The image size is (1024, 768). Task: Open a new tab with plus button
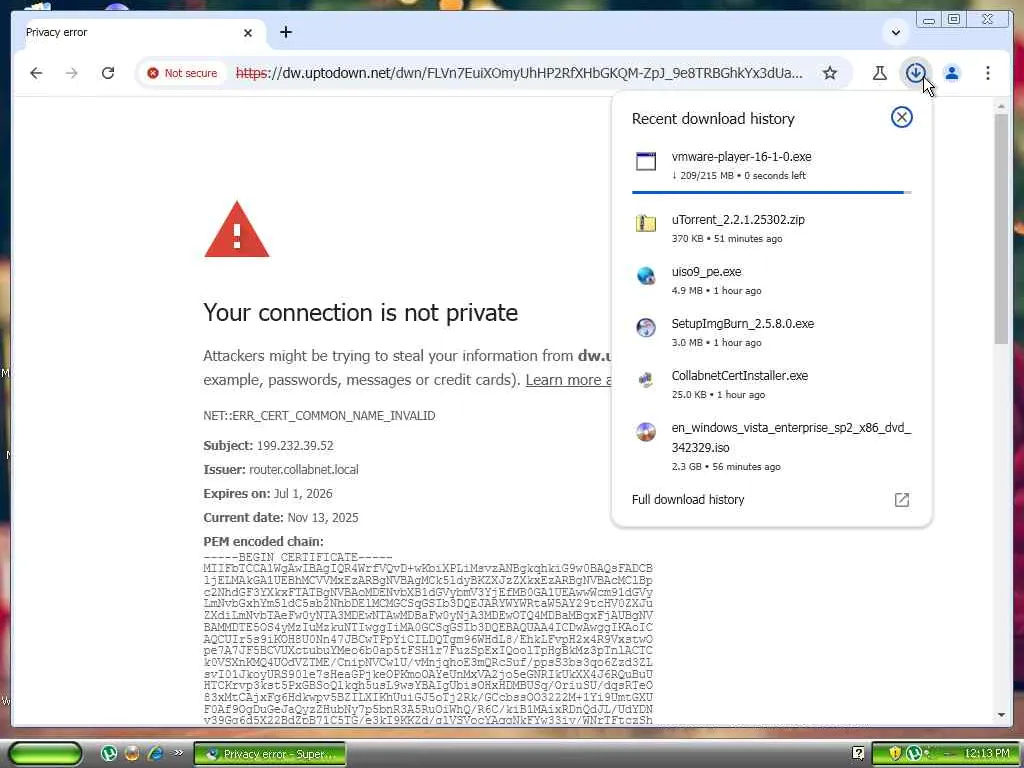point(286,32)
